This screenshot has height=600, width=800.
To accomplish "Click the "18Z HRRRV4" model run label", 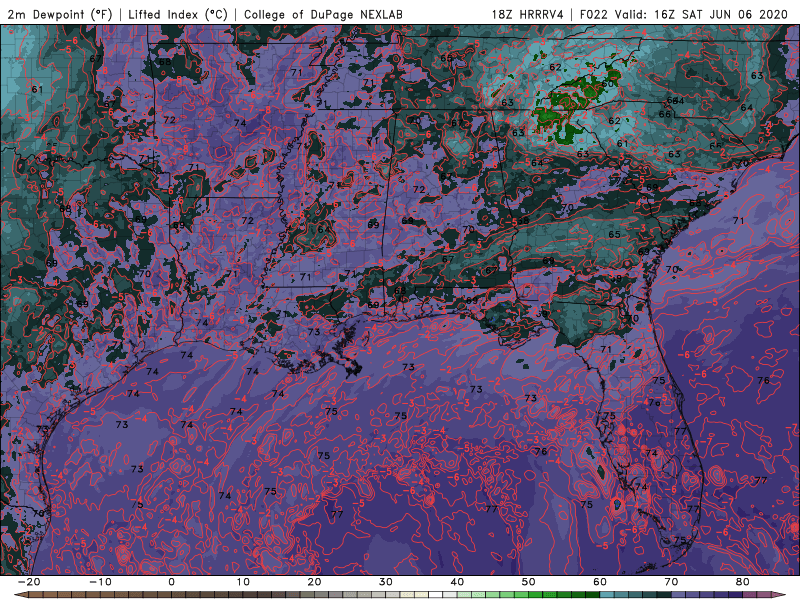I will pos(527,14).
